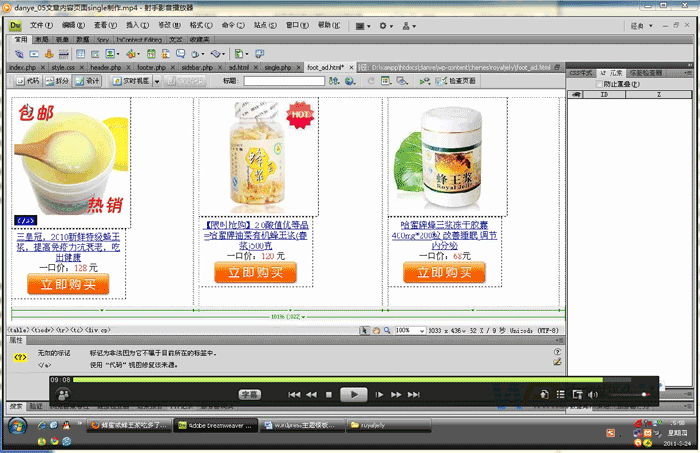
Task: Fast forward the video
Action: pos(396,395)
